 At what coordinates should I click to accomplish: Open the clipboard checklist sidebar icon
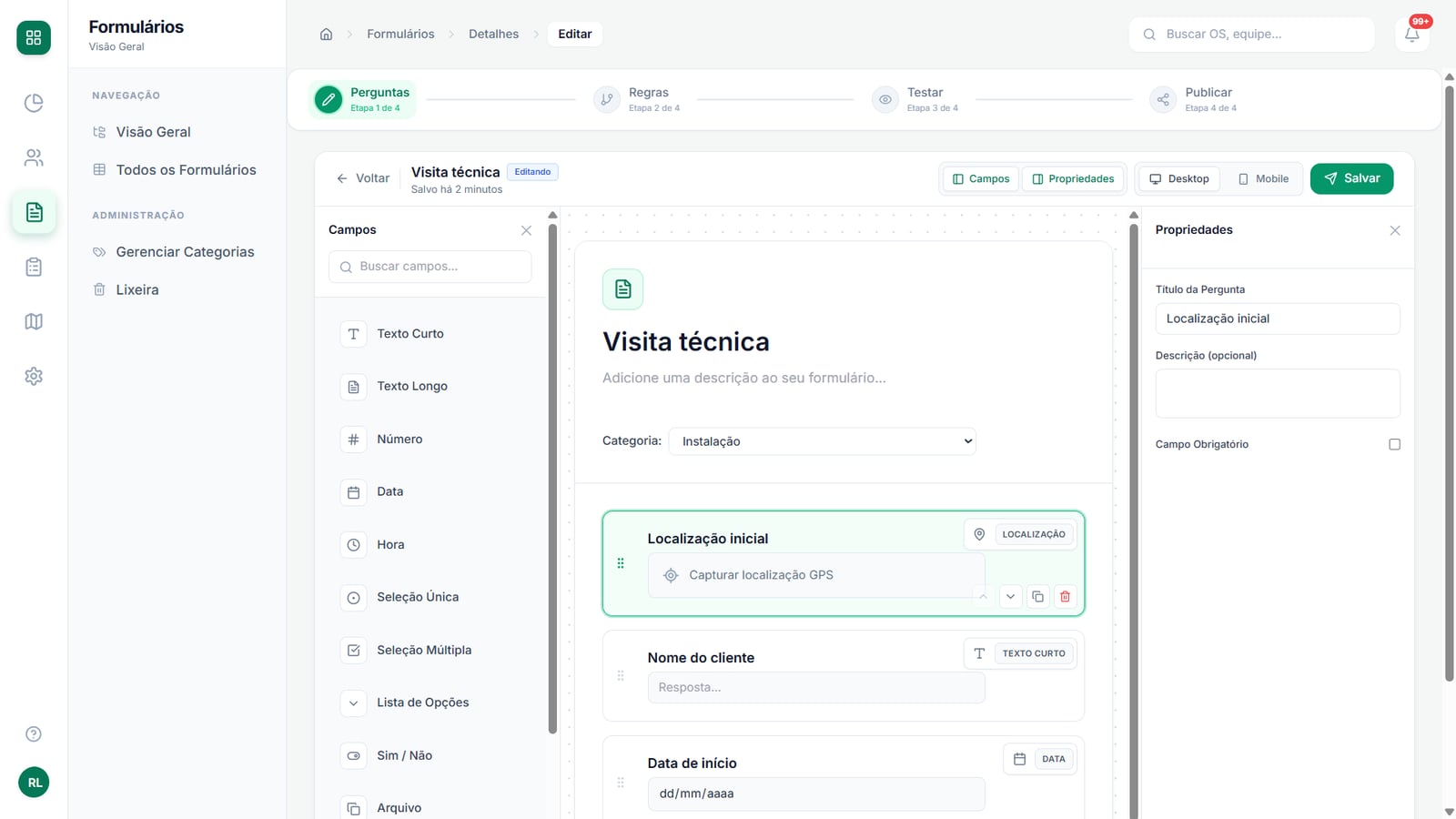(x=34, y=267)
